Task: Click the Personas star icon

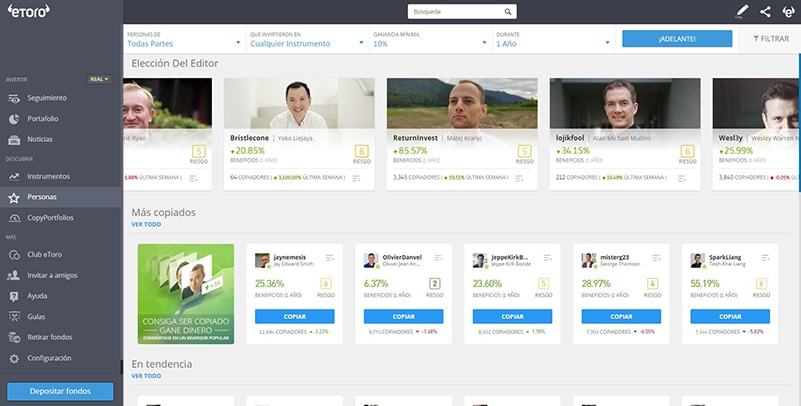Action: point(14,197)
